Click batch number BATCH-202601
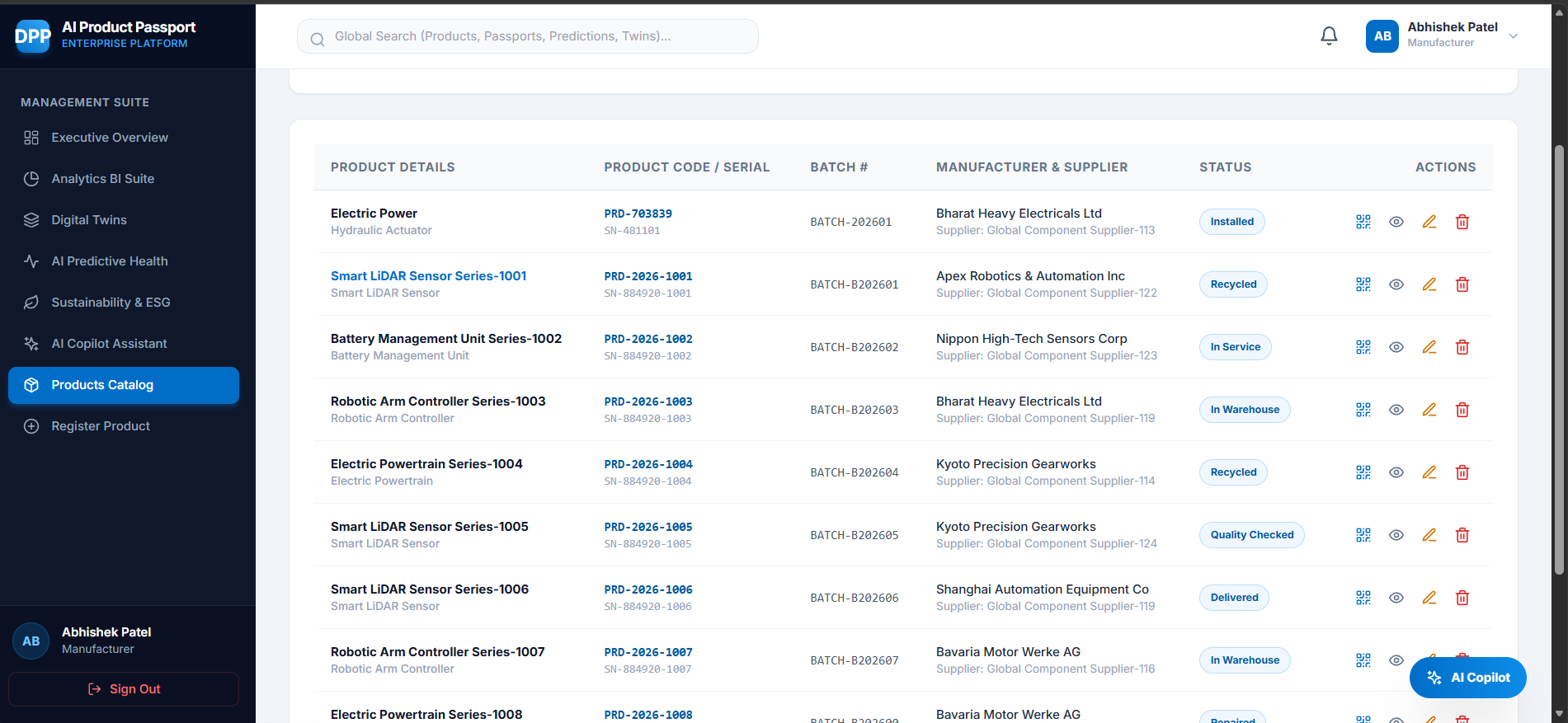Viewport: 1568px width, 723px height. (851, 222)
